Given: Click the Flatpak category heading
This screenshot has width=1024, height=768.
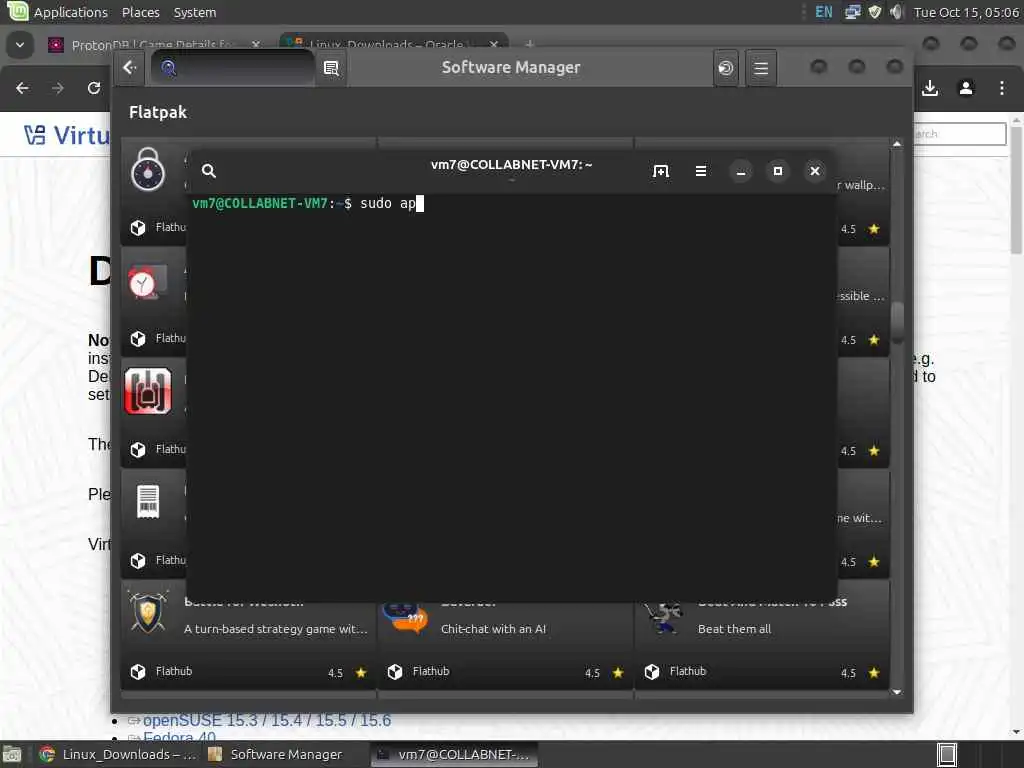Looking at the screenshot, I should click(x=158, y=112).
